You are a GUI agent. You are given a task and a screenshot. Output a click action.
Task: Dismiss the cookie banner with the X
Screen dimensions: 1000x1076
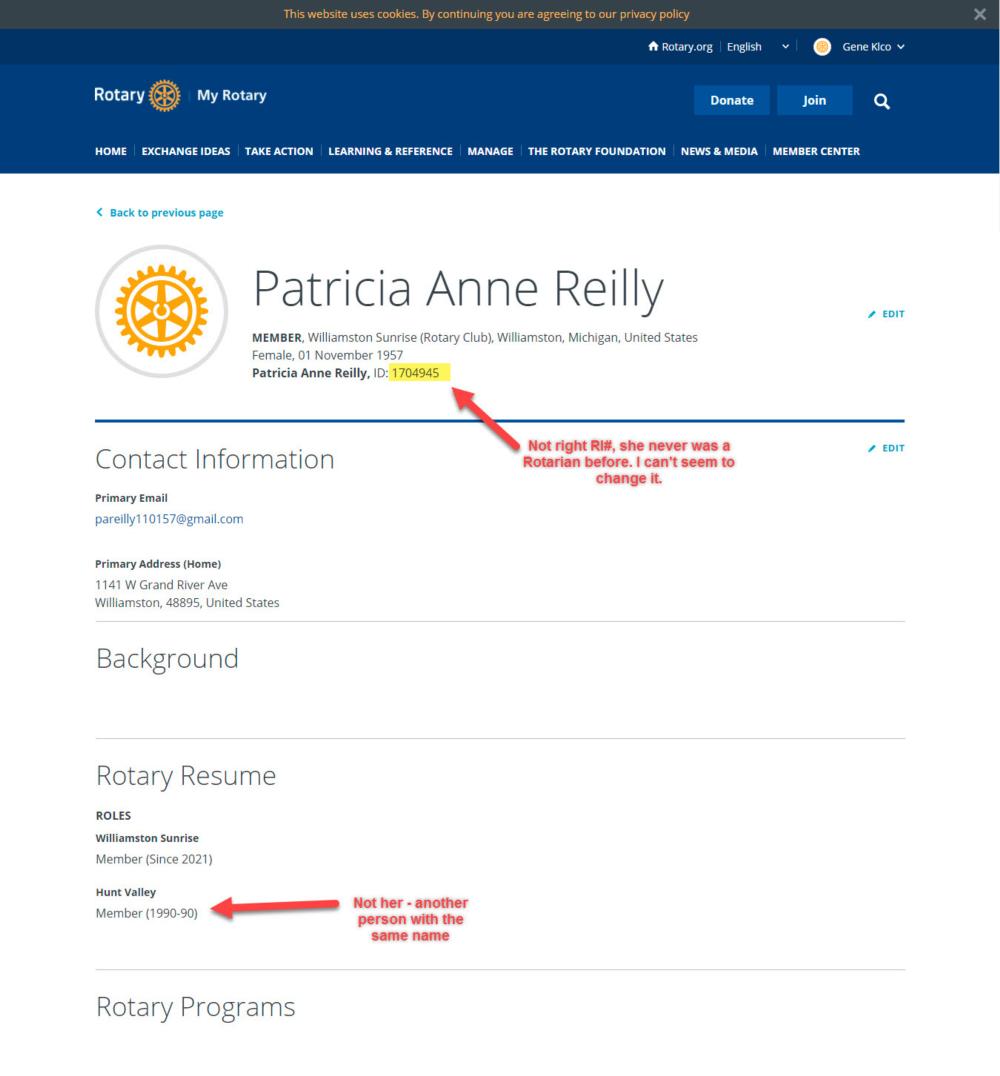pos(979,14)
